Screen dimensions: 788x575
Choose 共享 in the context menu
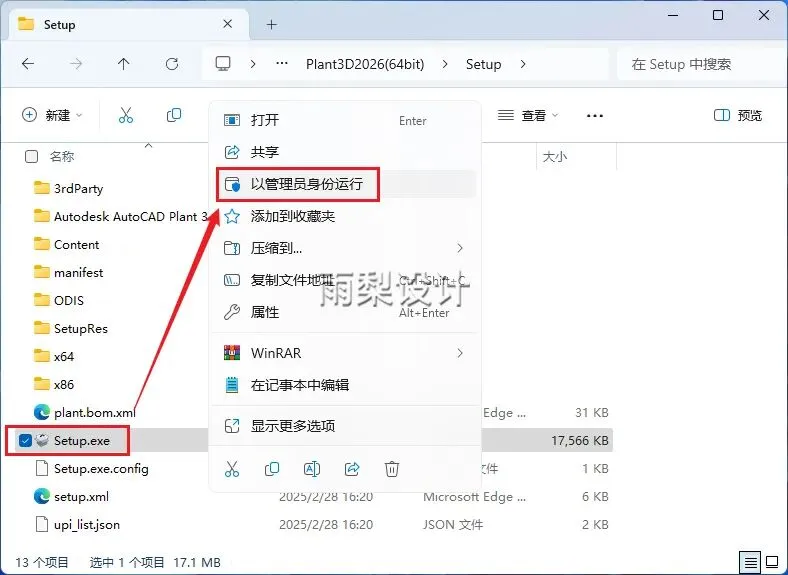345,152
